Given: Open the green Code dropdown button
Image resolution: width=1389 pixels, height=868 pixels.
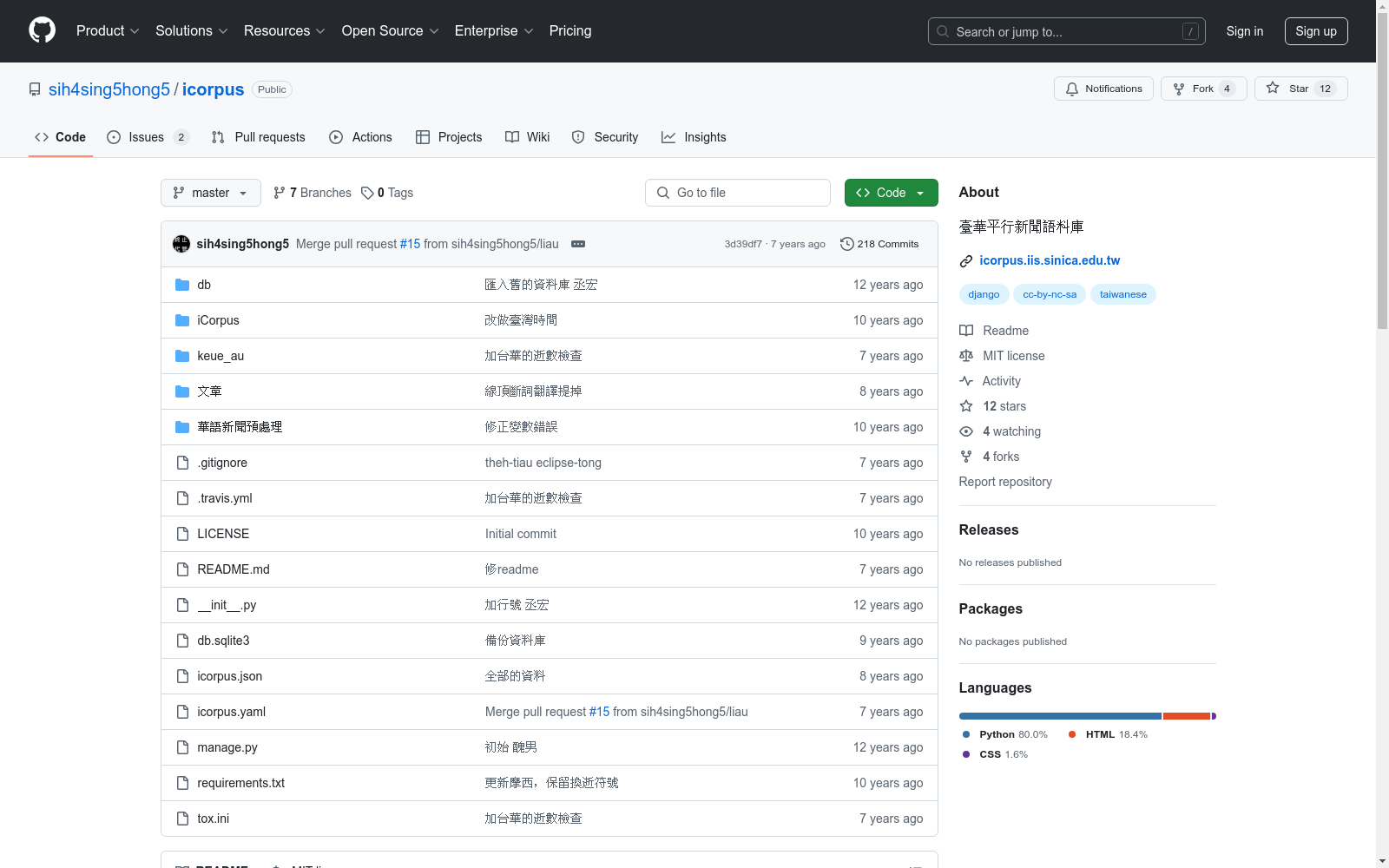Looking at the screenshot, I should tap(891, 193).
